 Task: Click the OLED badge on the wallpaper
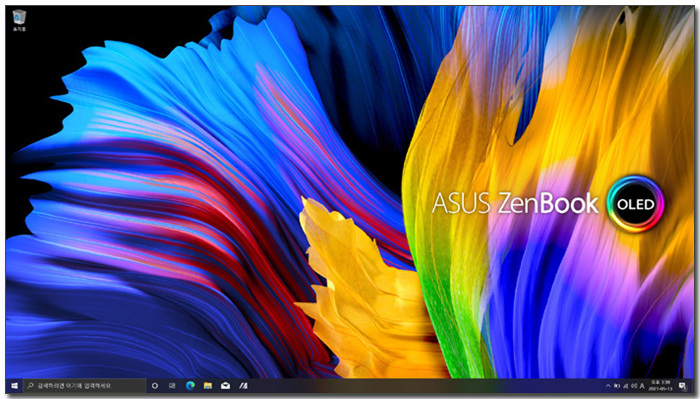pyautogui.click(x=635, y=204)
